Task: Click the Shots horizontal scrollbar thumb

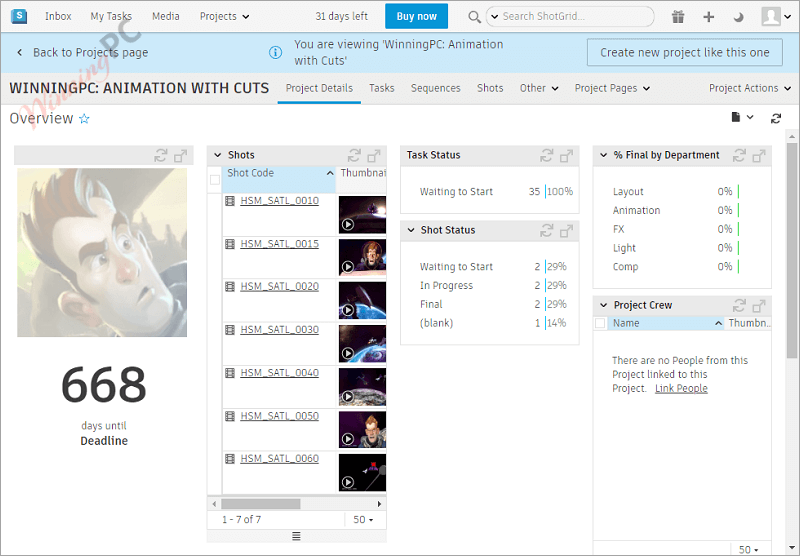Action: [261, 504]
